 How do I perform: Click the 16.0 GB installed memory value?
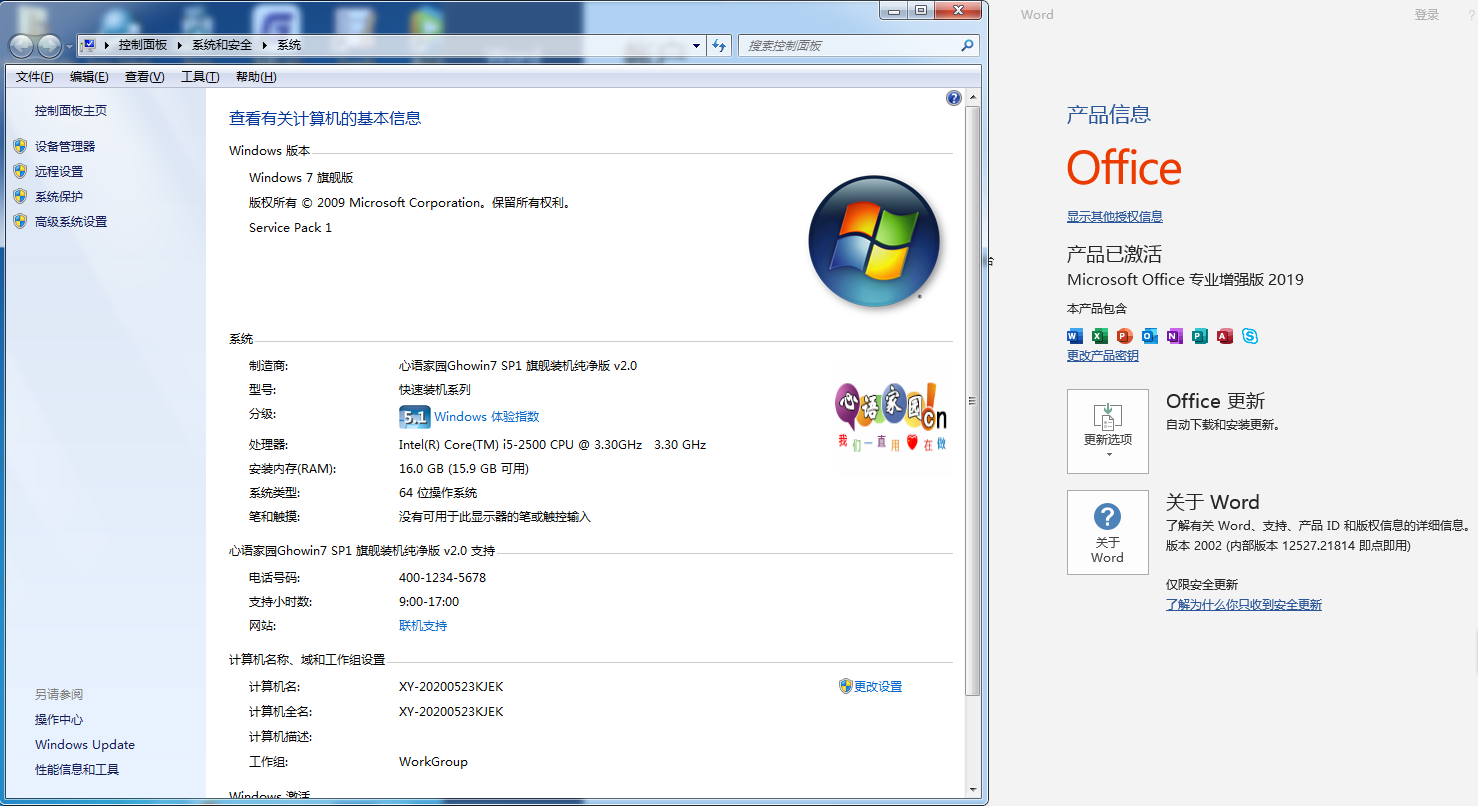point(464,468)
